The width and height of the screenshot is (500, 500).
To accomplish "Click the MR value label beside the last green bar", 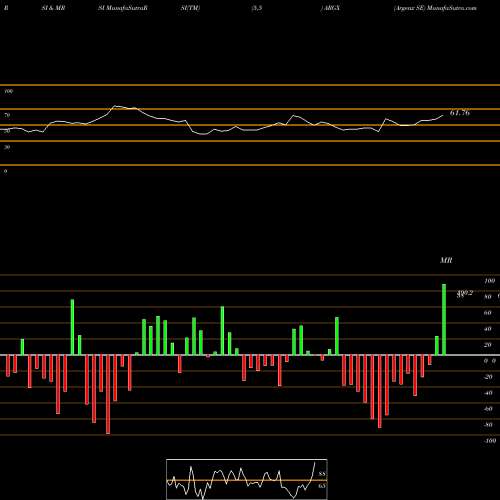I will click(x=465, y=293).
